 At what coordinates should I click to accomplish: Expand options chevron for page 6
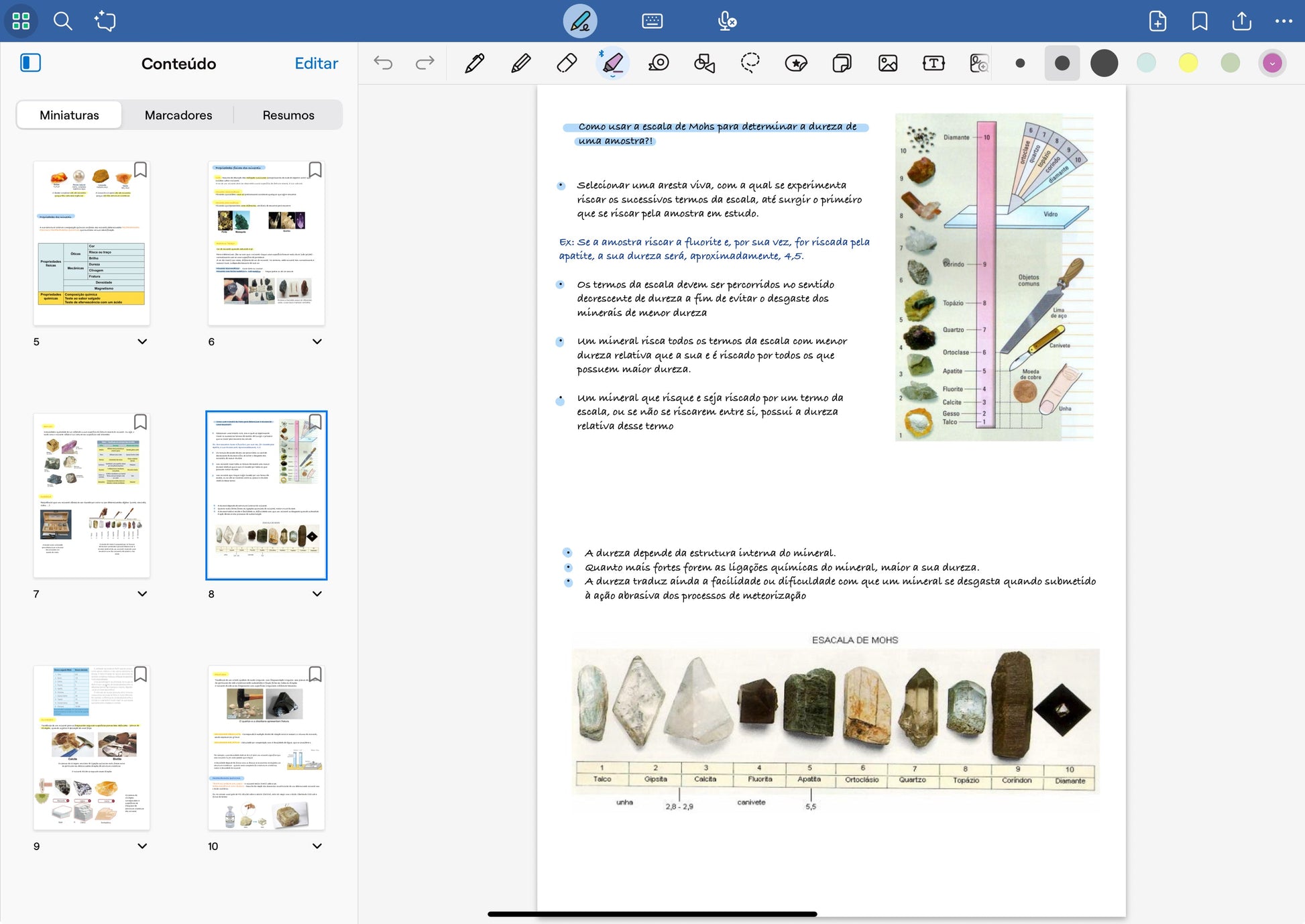point(317,341)
